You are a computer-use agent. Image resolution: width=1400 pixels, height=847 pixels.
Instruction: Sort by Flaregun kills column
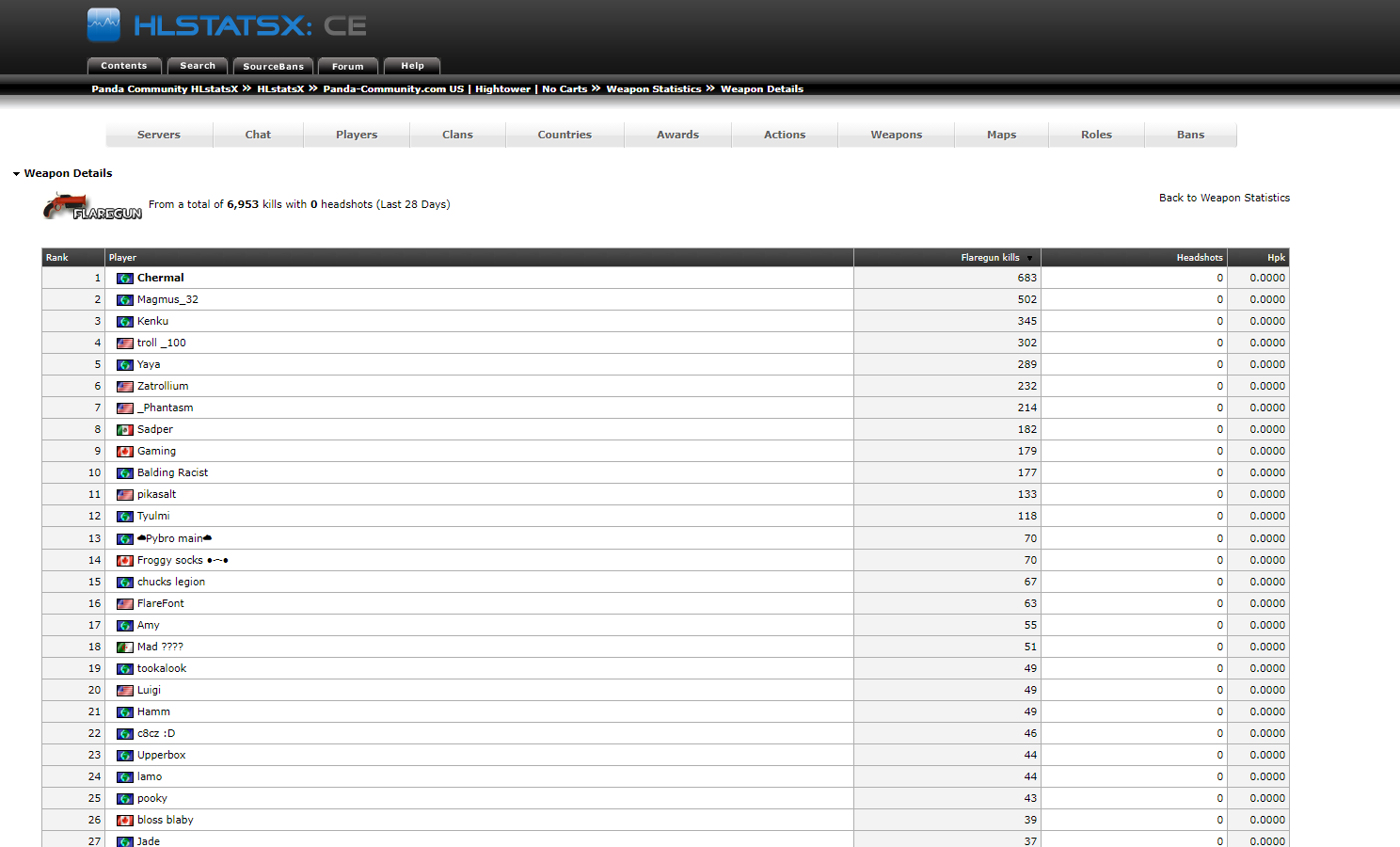(990, 258)
